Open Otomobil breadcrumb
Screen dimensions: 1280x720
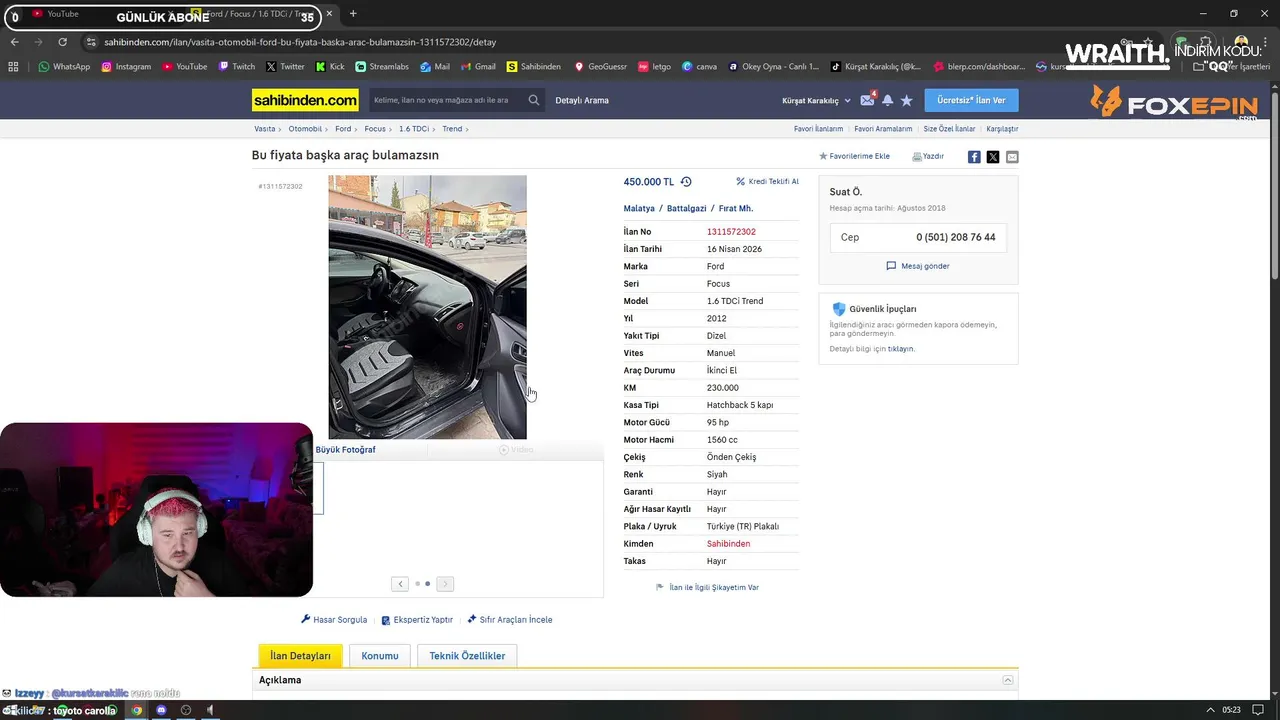[x=305, y=129]
